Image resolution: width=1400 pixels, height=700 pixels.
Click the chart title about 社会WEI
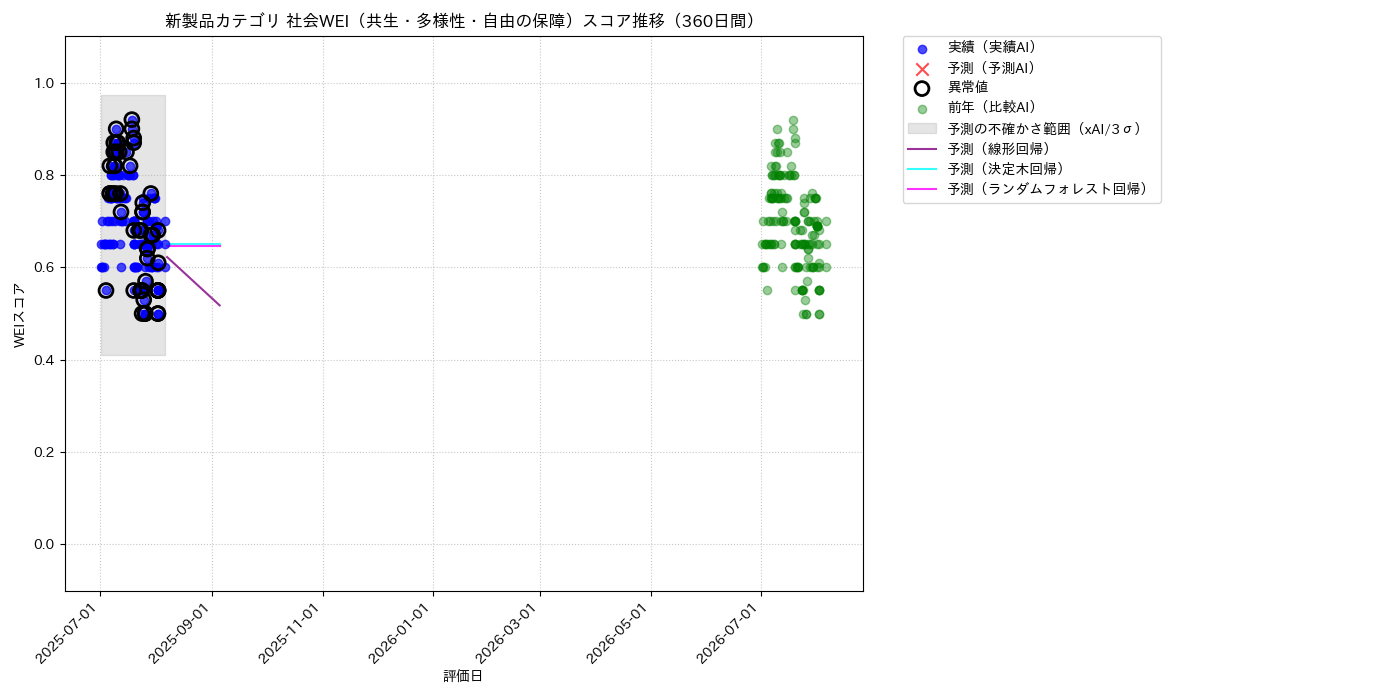(x=464, y=21)
